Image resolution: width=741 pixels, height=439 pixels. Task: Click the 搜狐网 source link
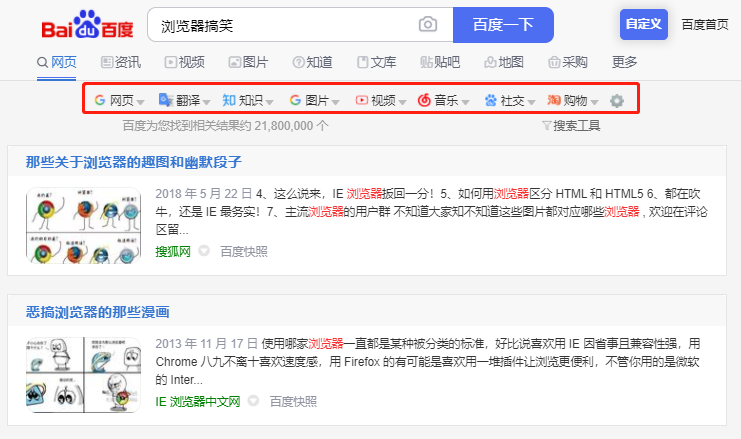point(173,251)
